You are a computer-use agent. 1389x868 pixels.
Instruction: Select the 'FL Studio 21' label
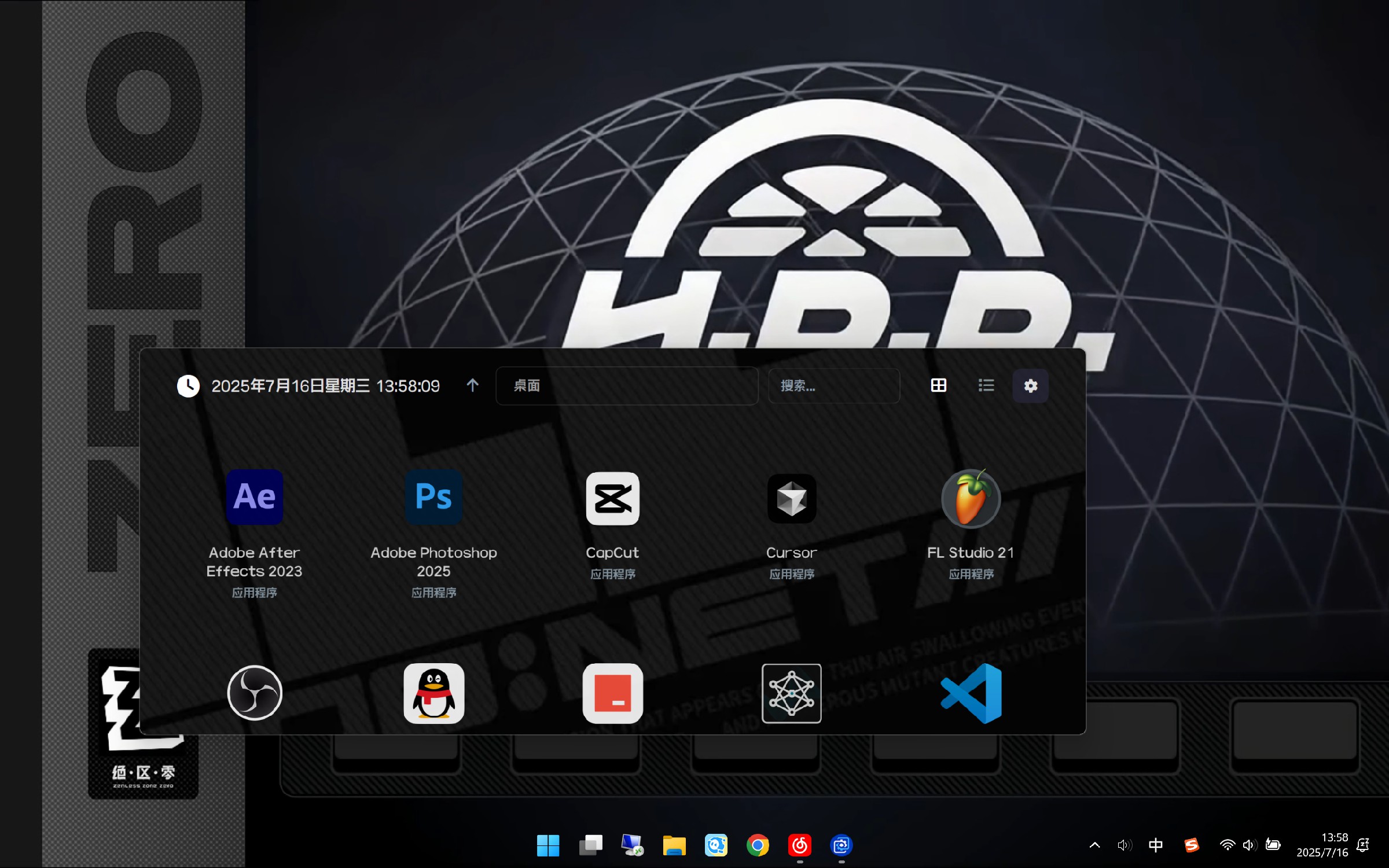(x=971, y=553)
